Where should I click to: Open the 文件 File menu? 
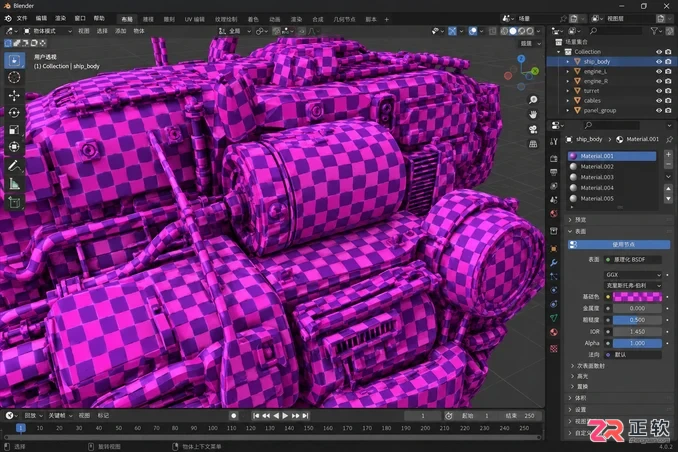click(22, 19)
